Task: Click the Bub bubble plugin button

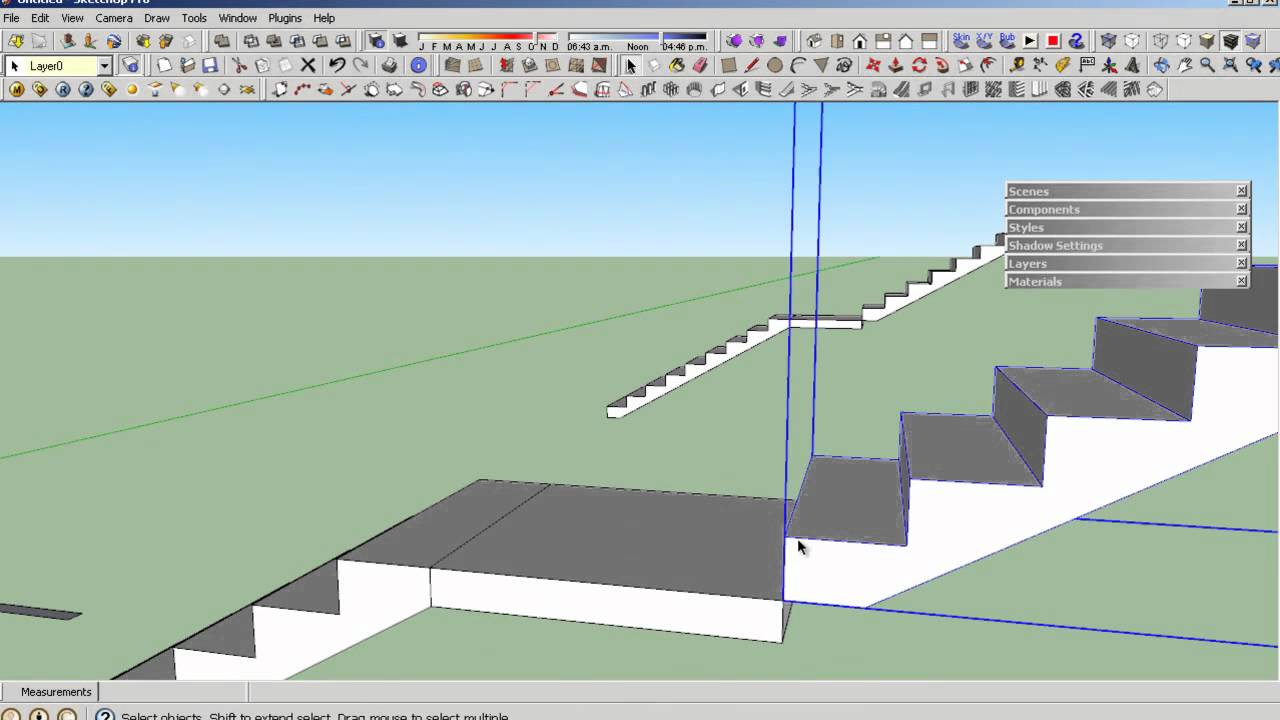Action: click(x=1007, y=41)
